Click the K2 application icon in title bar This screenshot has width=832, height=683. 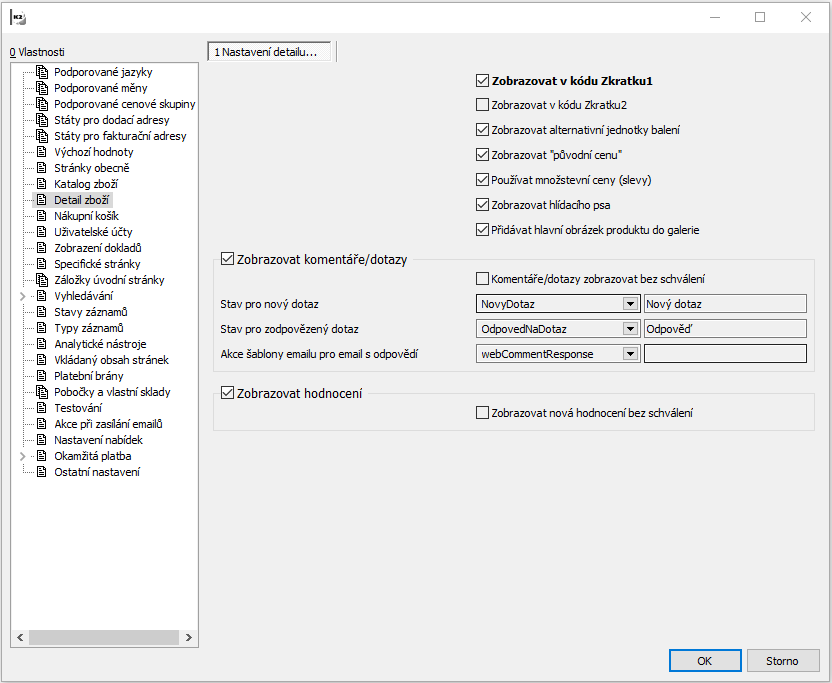[18, 18]
